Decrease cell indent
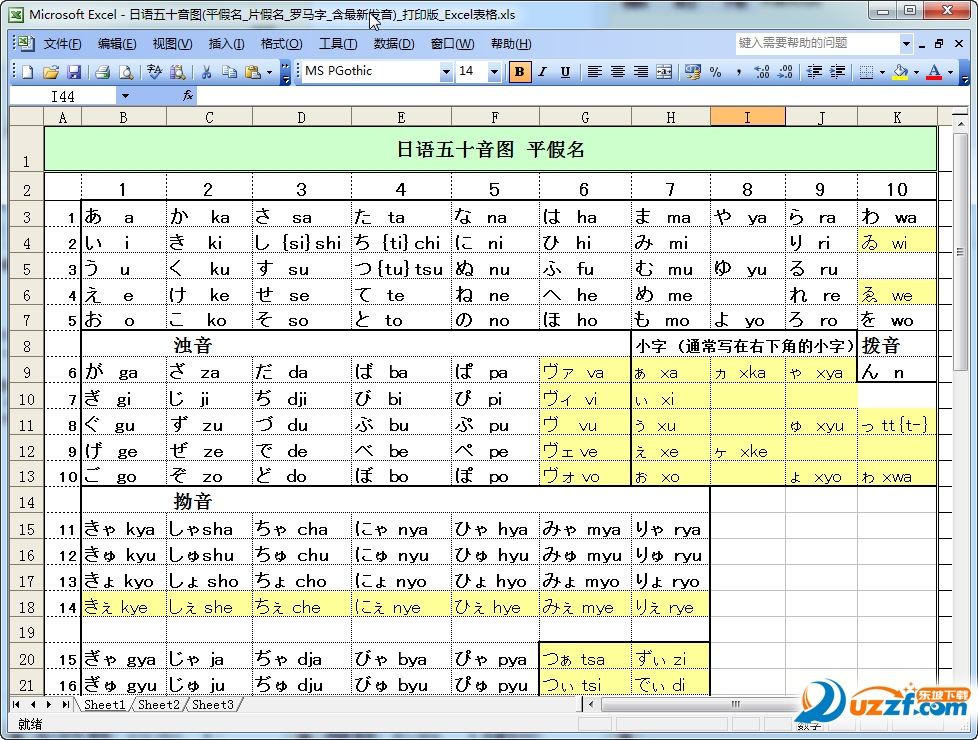This screenshot has width=978, height=740. [x=814, y=72]
